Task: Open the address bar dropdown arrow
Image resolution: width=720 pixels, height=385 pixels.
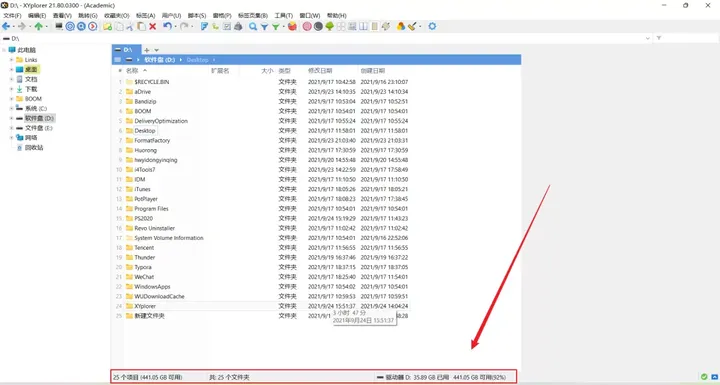Action: point(648,39)
